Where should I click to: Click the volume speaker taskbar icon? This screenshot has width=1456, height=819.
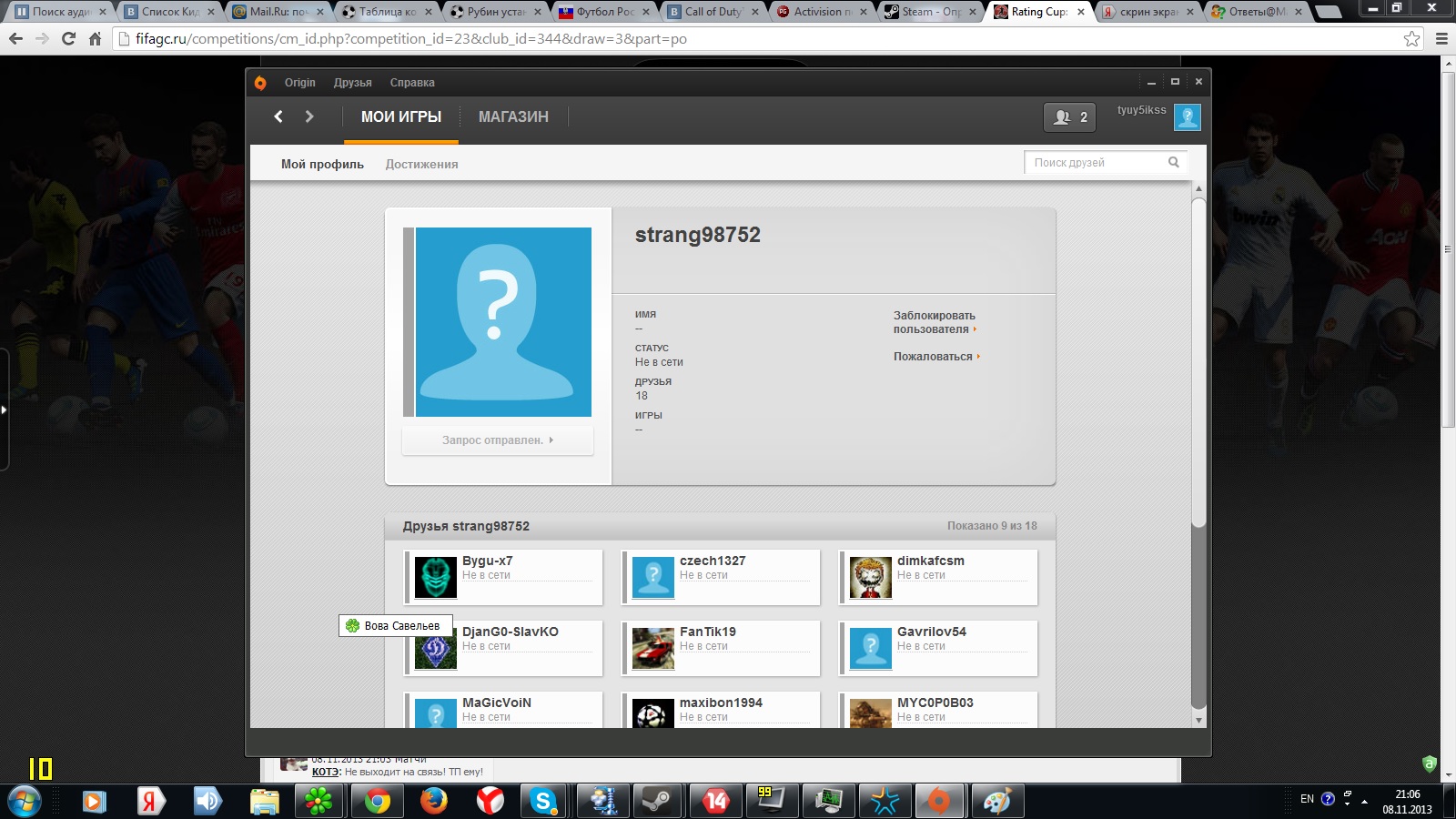pos(207,802)
